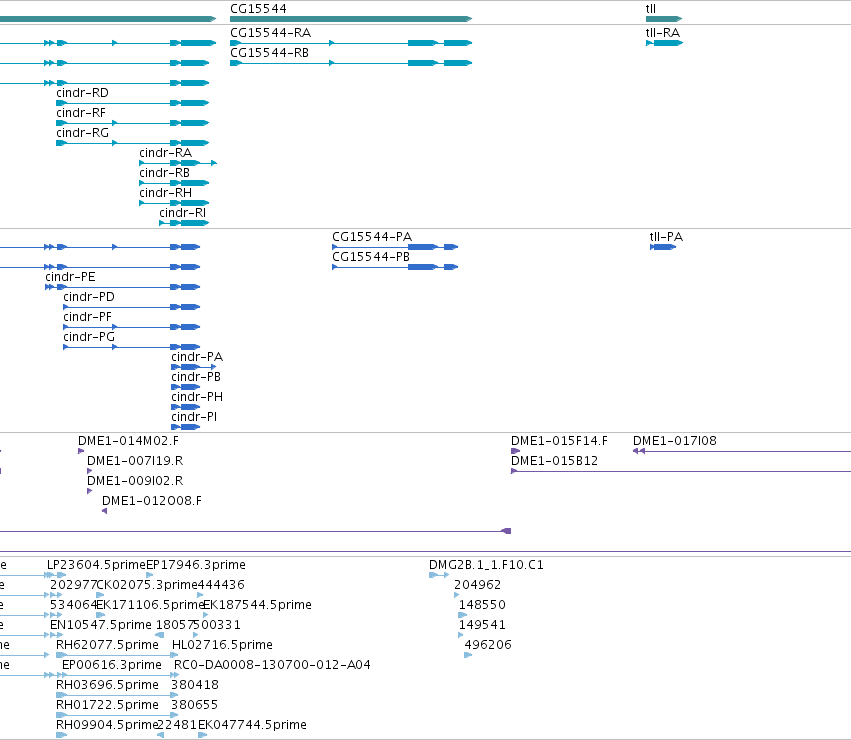This screenshot has height=740, width=851.
Task: Click the DME1-015B12 clone label
Action: tap(555, 461)
